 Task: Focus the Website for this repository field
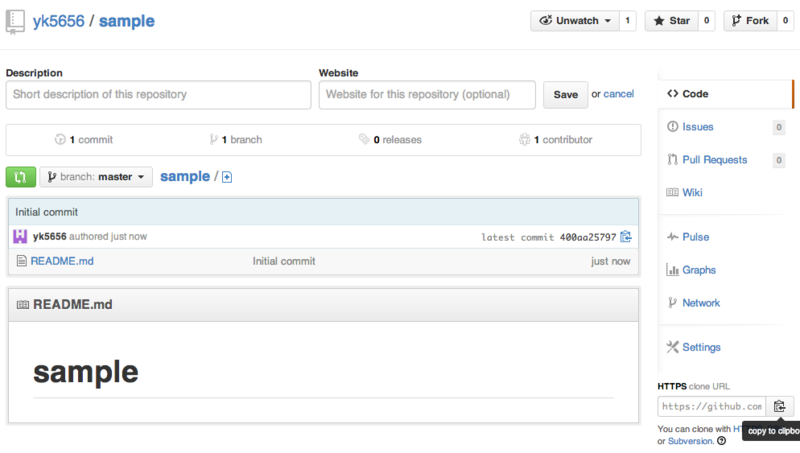[427, 94]
